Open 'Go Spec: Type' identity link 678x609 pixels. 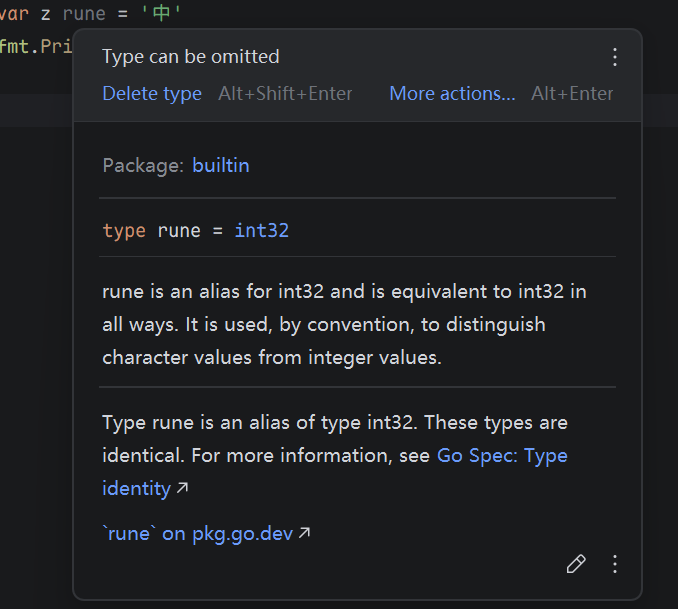tap(502, 455)
